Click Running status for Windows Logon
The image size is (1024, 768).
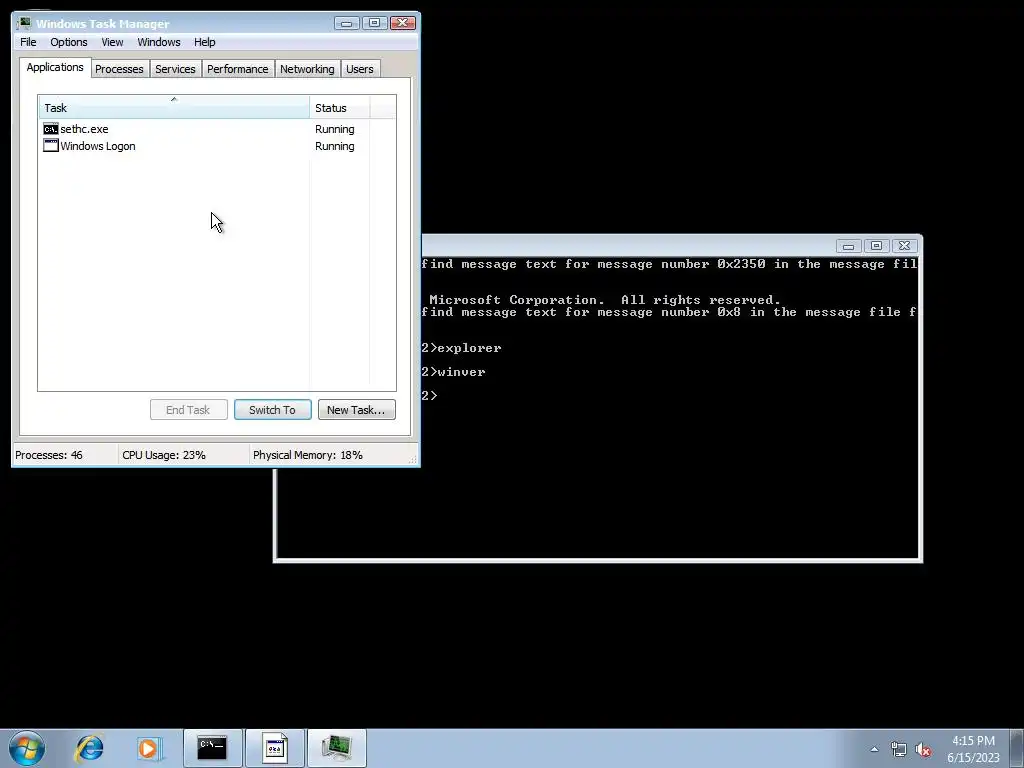(334, 146)
